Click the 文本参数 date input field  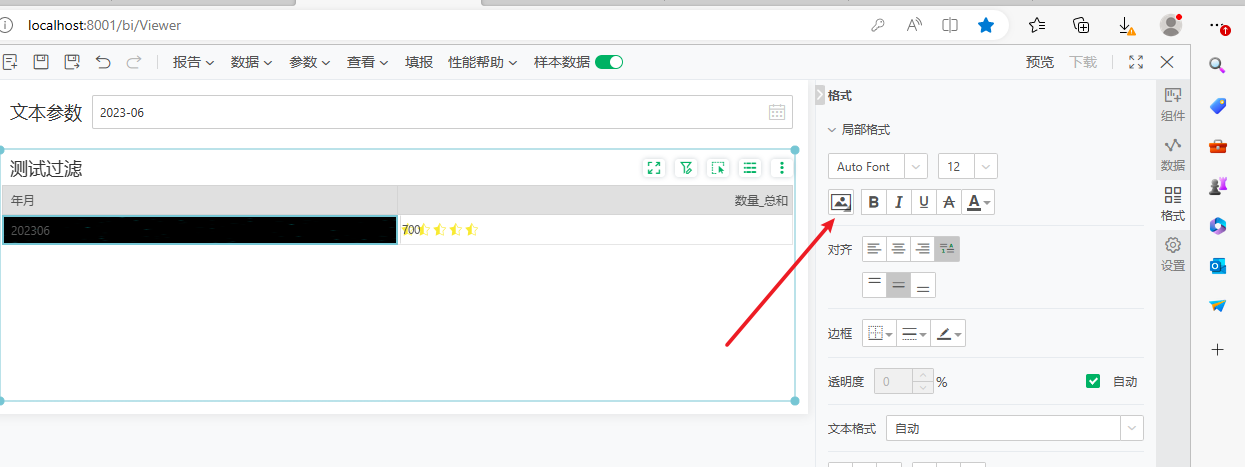pyautogui.click(x=430, y=113)
